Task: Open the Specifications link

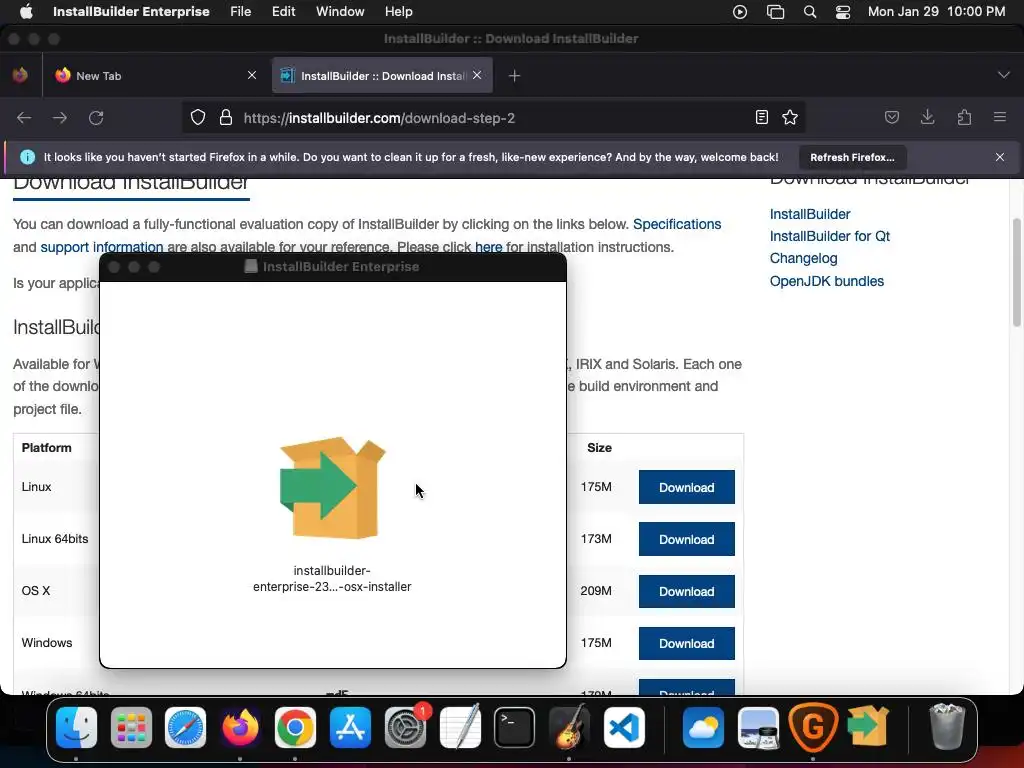Action: click(677, 224)
